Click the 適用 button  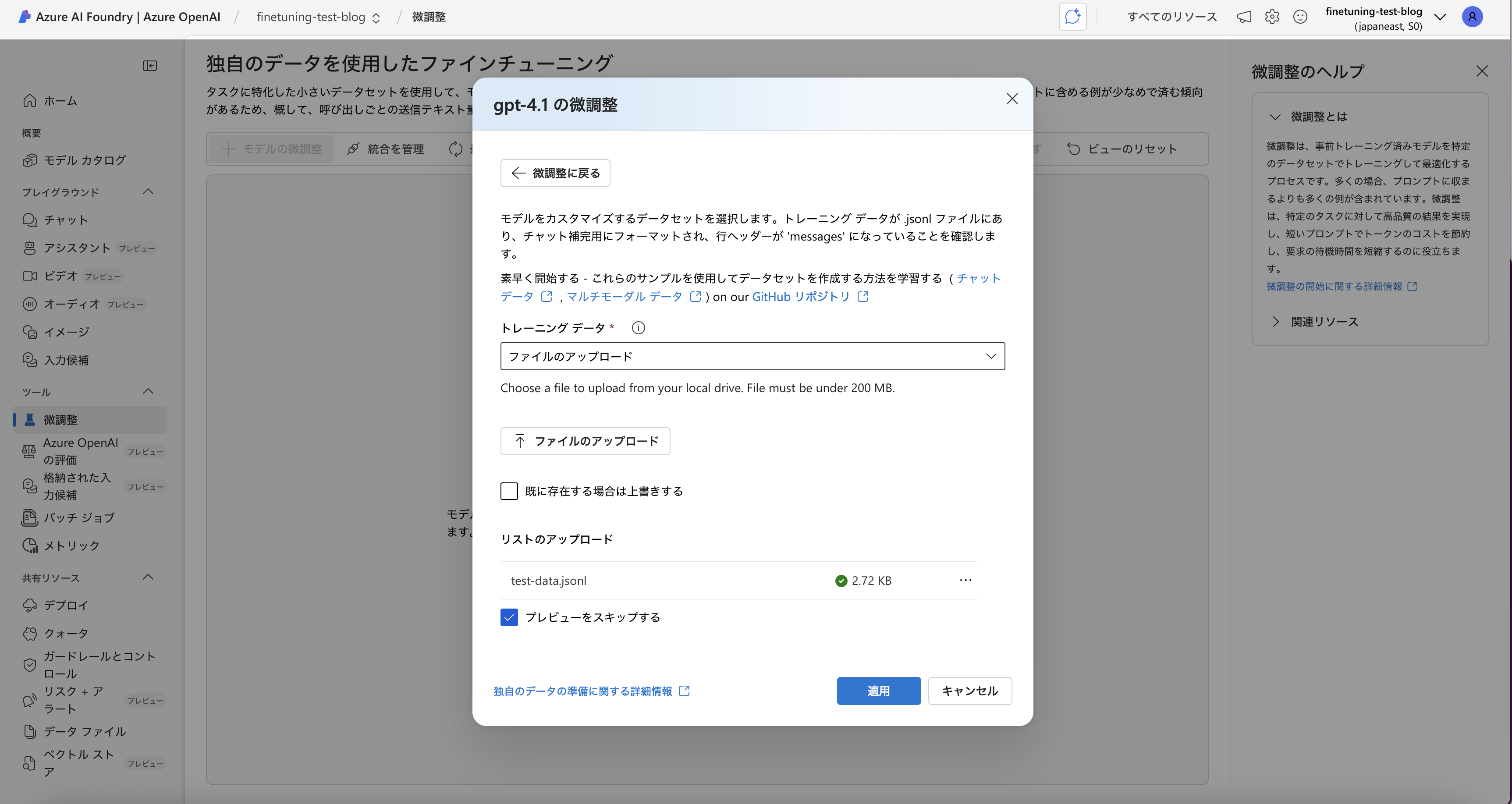(879, 691)
